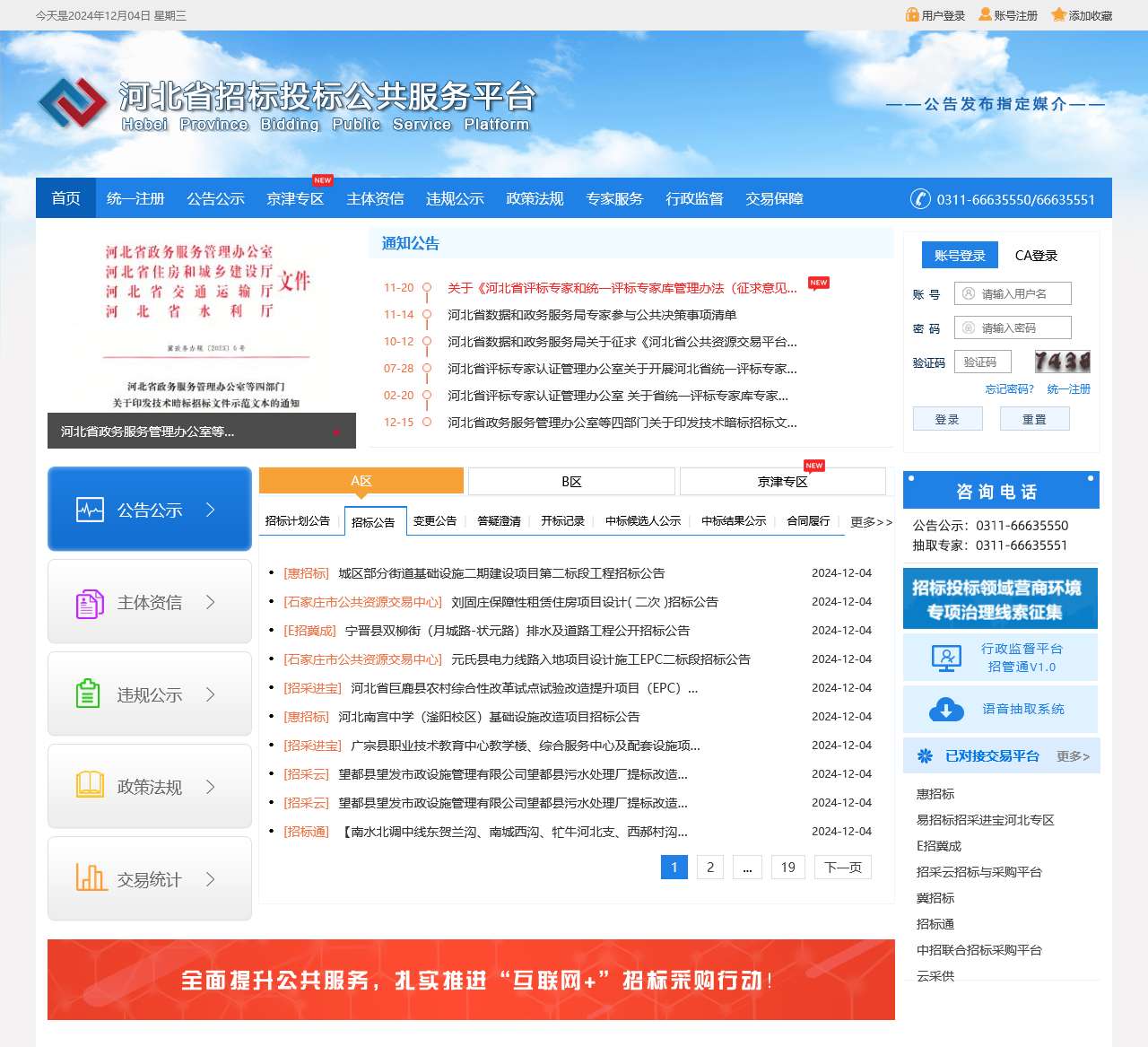The image size is (1148, 1047).
Task: Click the phone icon beside hotline number
Action: click(920, 198)
